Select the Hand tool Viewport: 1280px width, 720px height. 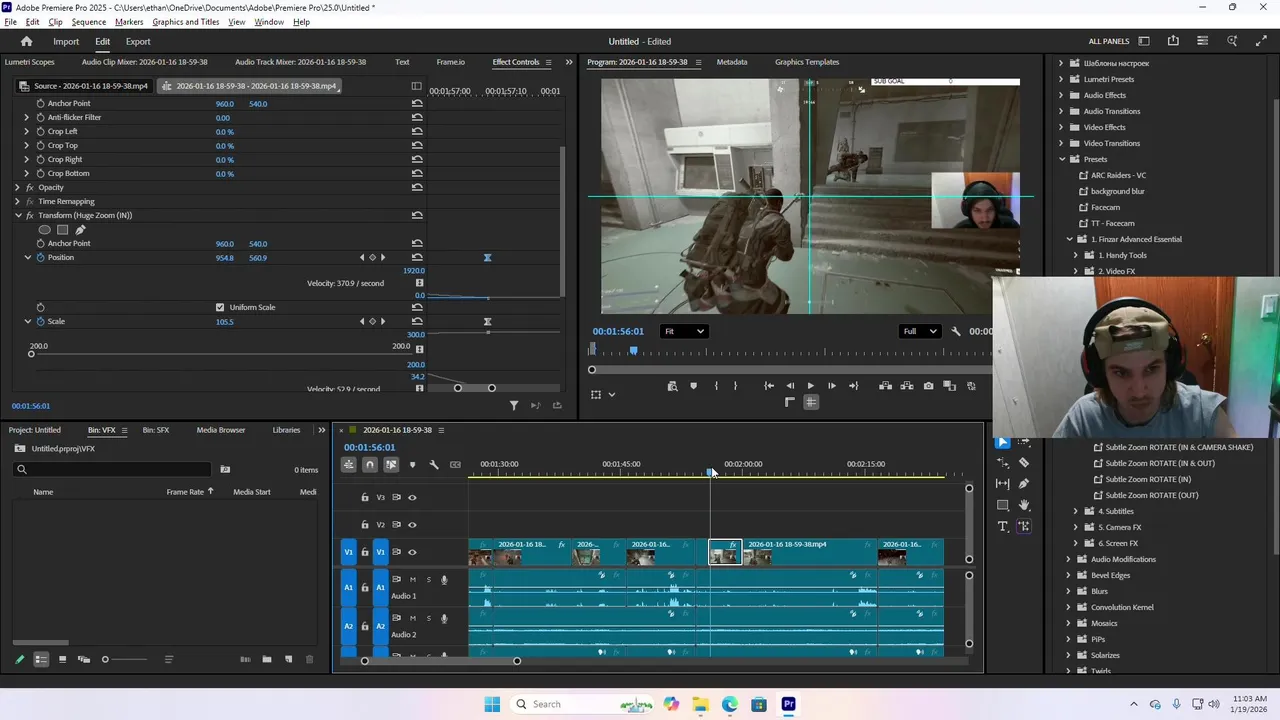[x=1024, y=505]
